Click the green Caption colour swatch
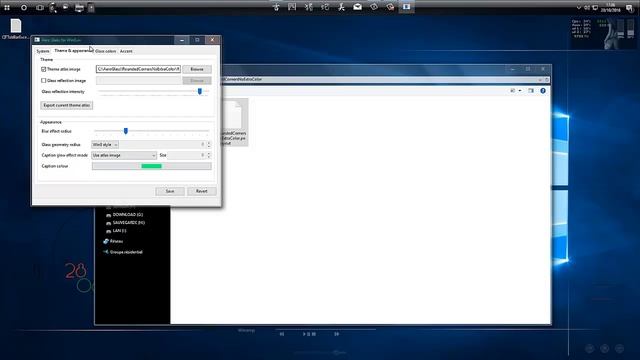This screenshot has height=360, width=640. point(151,166)
